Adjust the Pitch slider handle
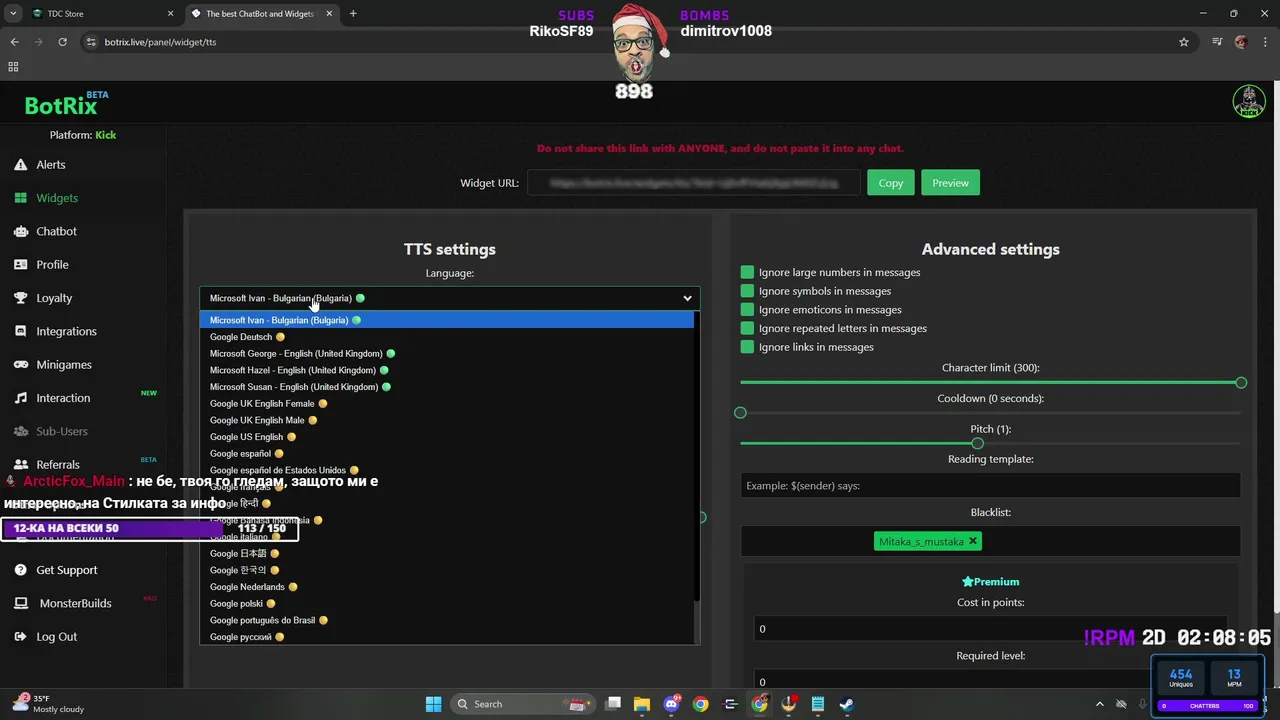1280x720 pixels. (977, 443)
